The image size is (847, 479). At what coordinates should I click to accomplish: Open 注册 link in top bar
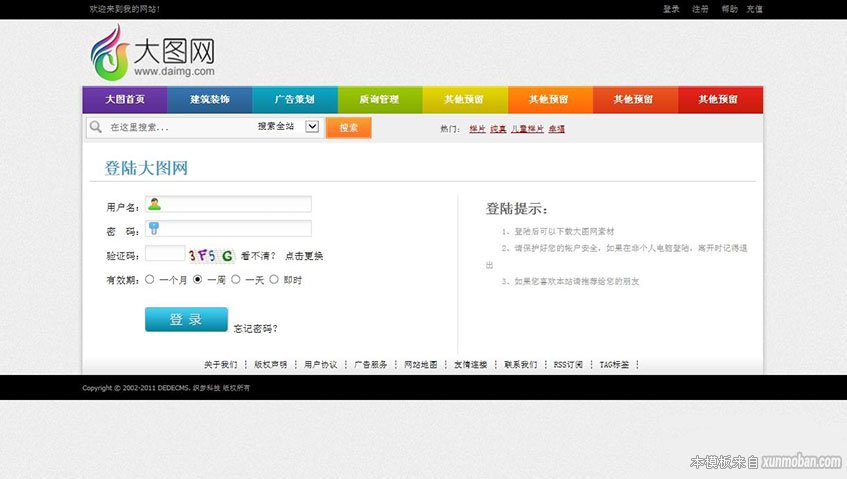700,9
